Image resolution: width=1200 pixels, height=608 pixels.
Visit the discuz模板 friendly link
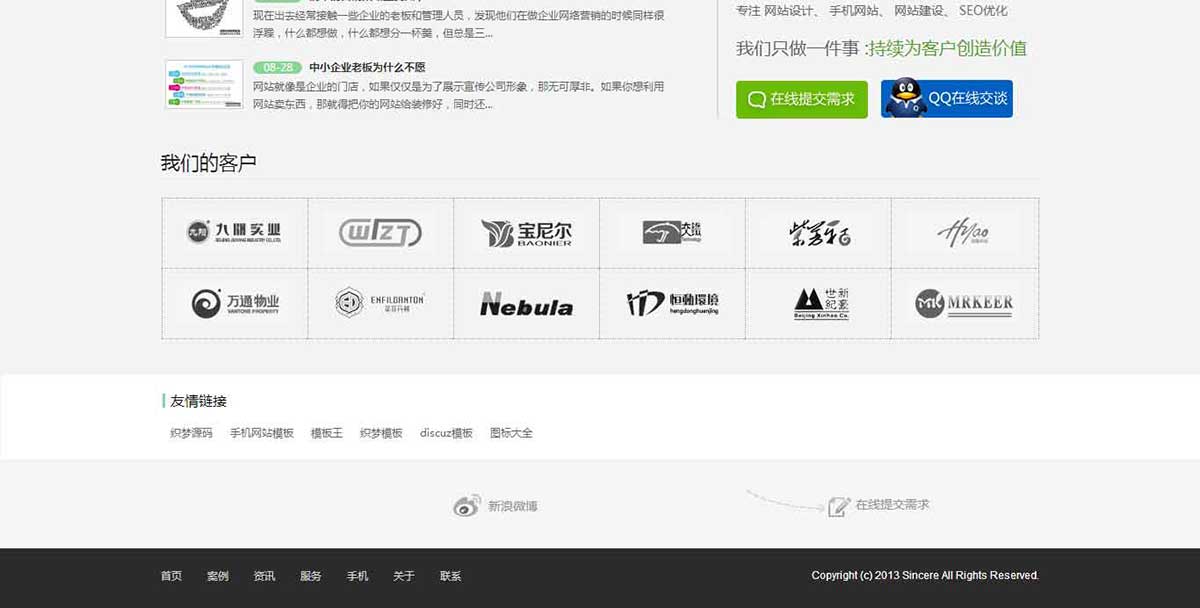point(446,433)
